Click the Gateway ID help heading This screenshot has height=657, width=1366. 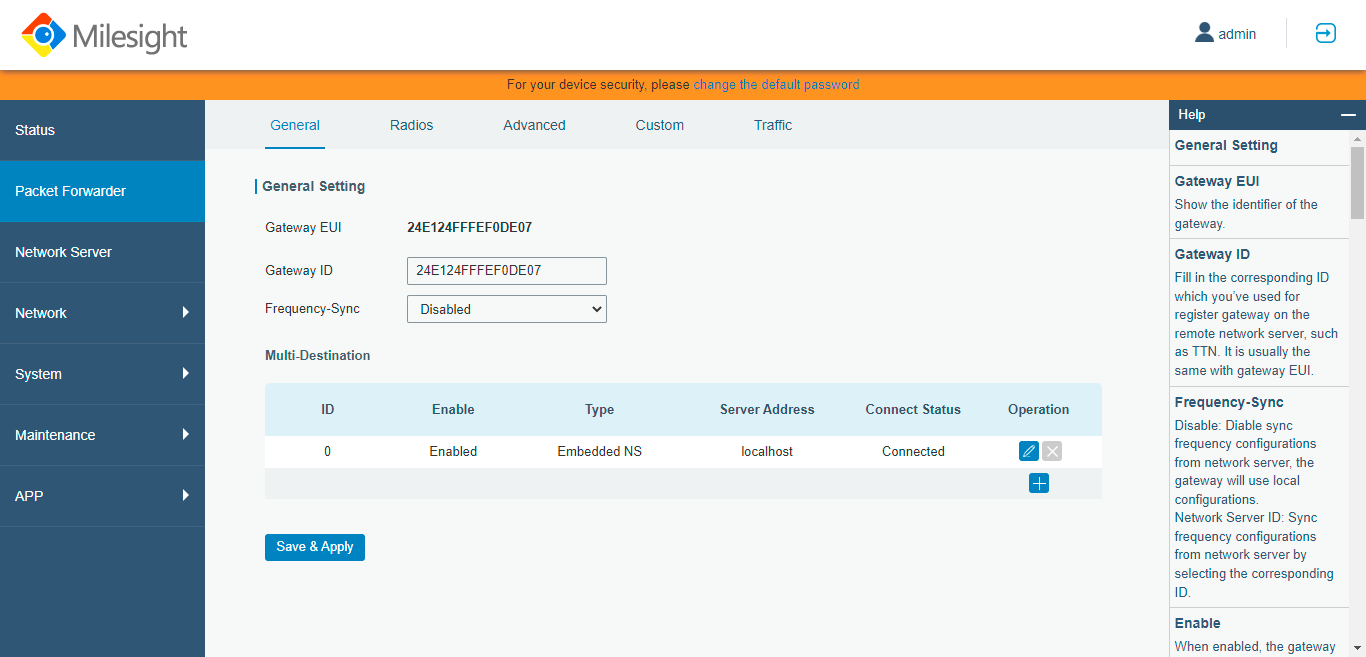click(1212, 254)
